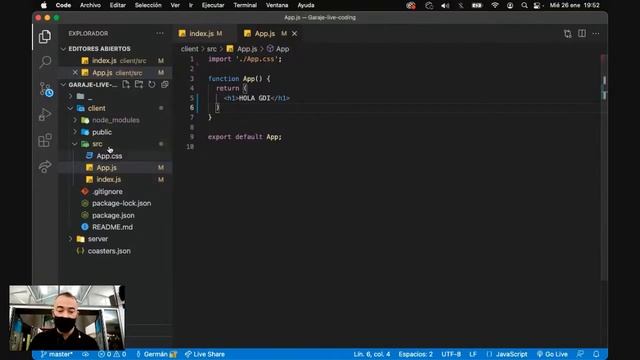Screen dimensions: 640x360
Task: Click the master branch indicator
Action: (x=56, y=354)
